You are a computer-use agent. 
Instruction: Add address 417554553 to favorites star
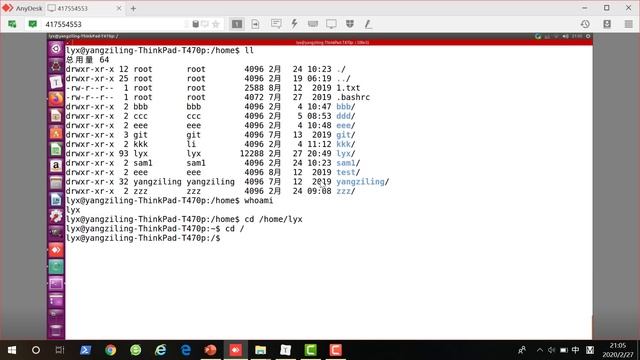pyautogui.click(x=216, y=24)
